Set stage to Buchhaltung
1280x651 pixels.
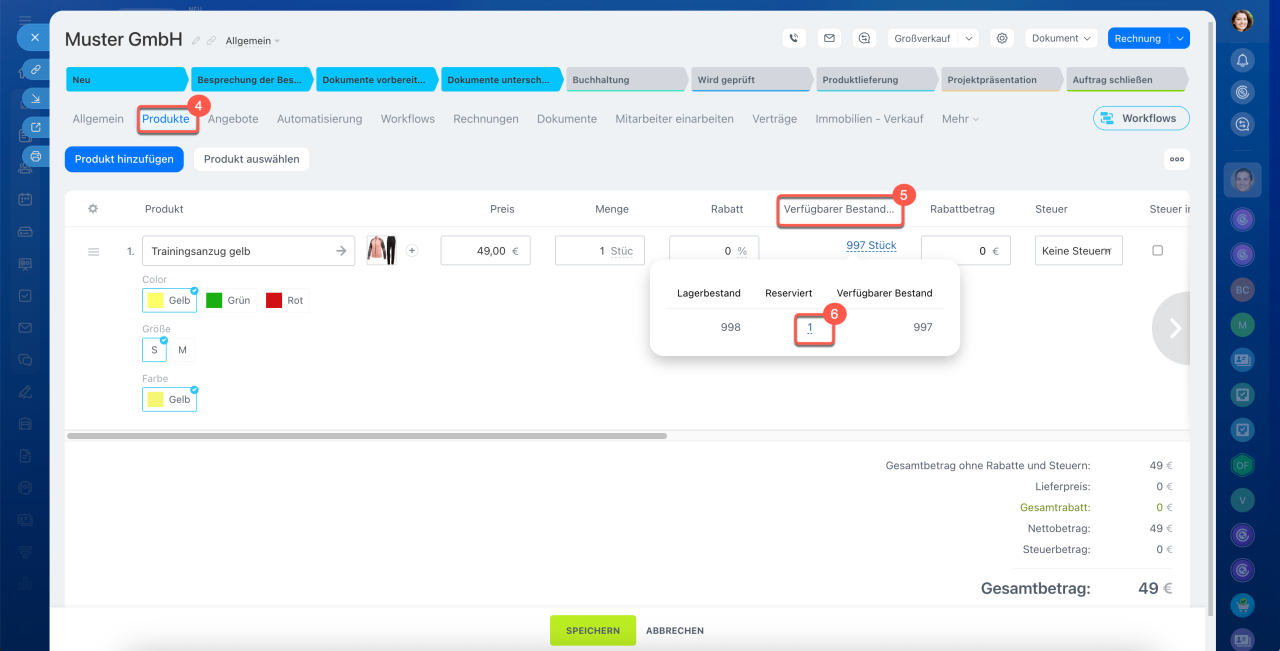click(625, 80)
